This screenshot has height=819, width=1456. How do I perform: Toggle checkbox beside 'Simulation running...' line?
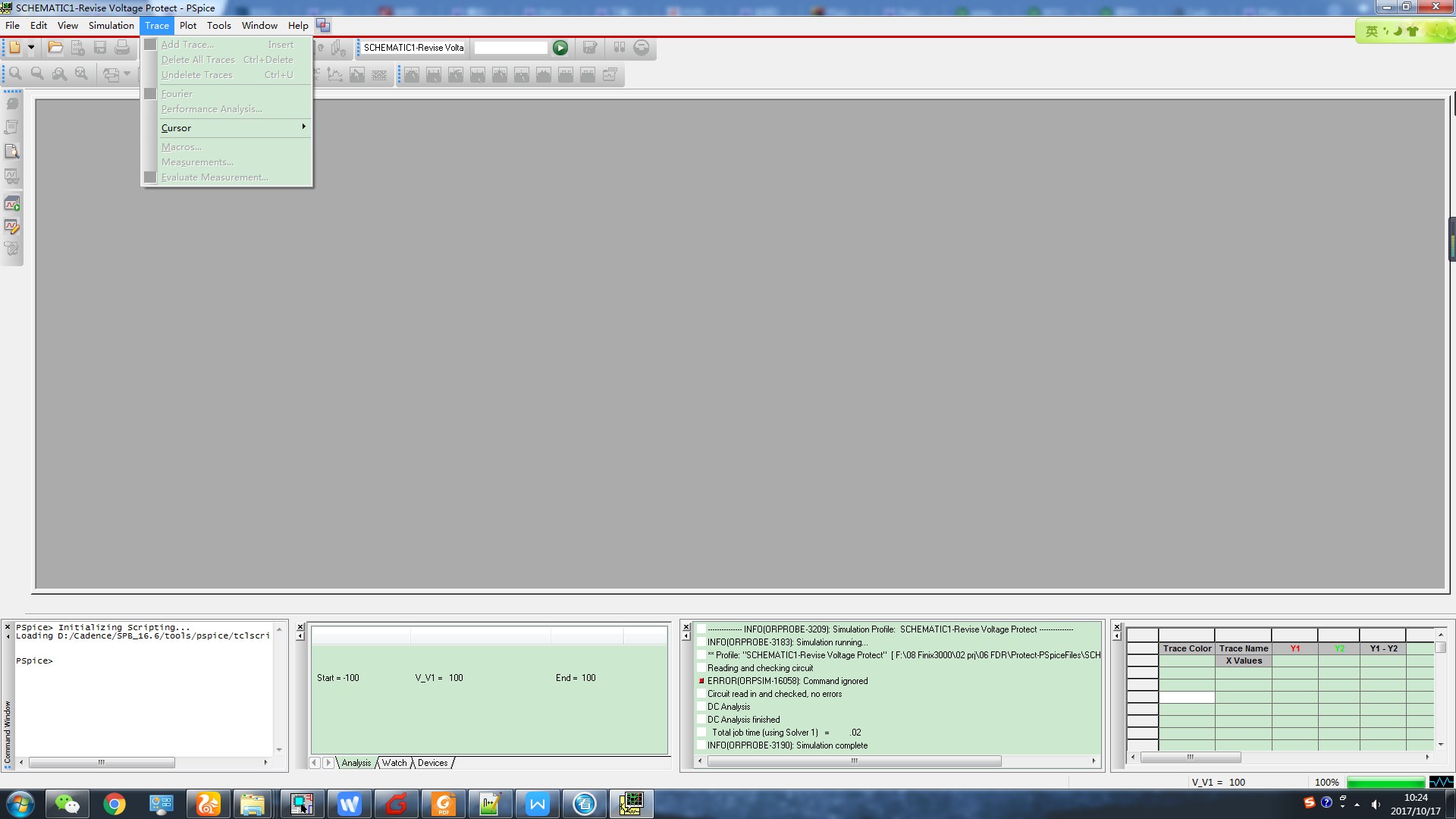(701, 642)
